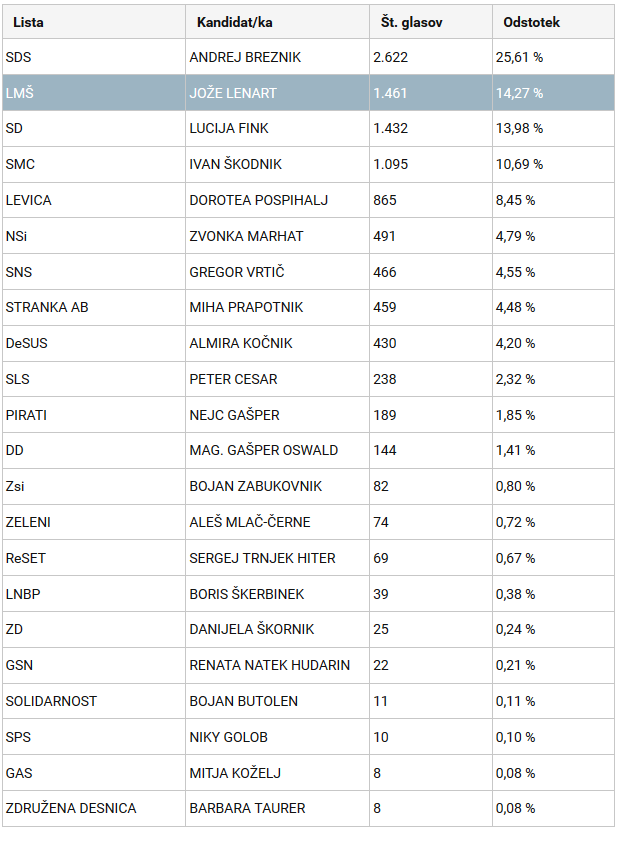
Task: Click the NSi list cell
Action: click(94, 236)
